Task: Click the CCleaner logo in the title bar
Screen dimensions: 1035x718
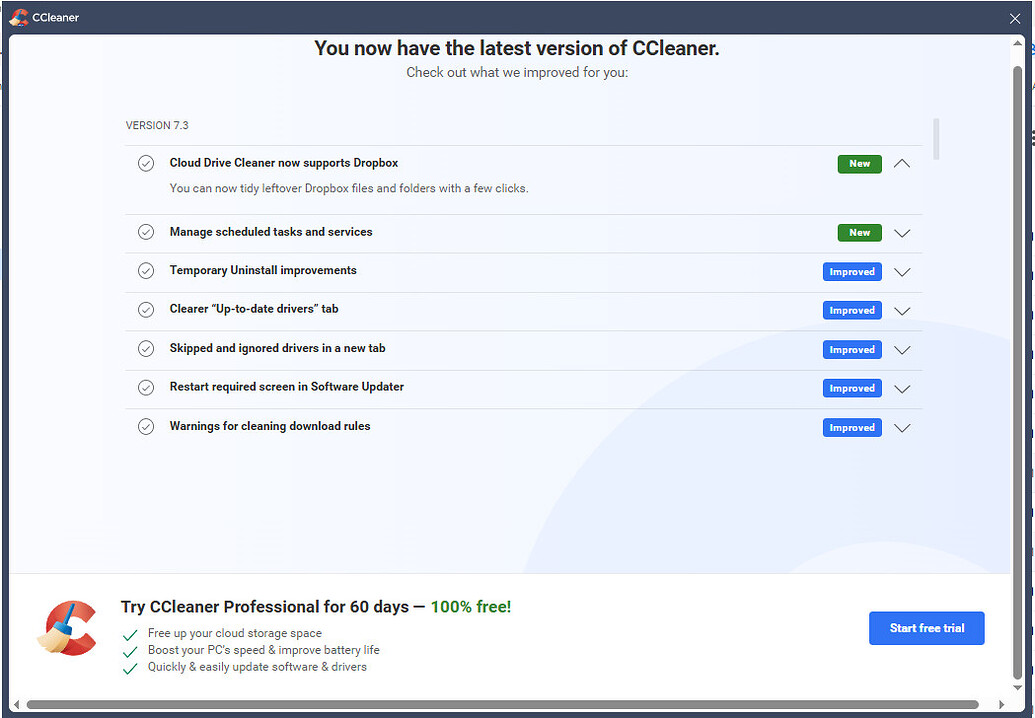Action: click(18, 17)
